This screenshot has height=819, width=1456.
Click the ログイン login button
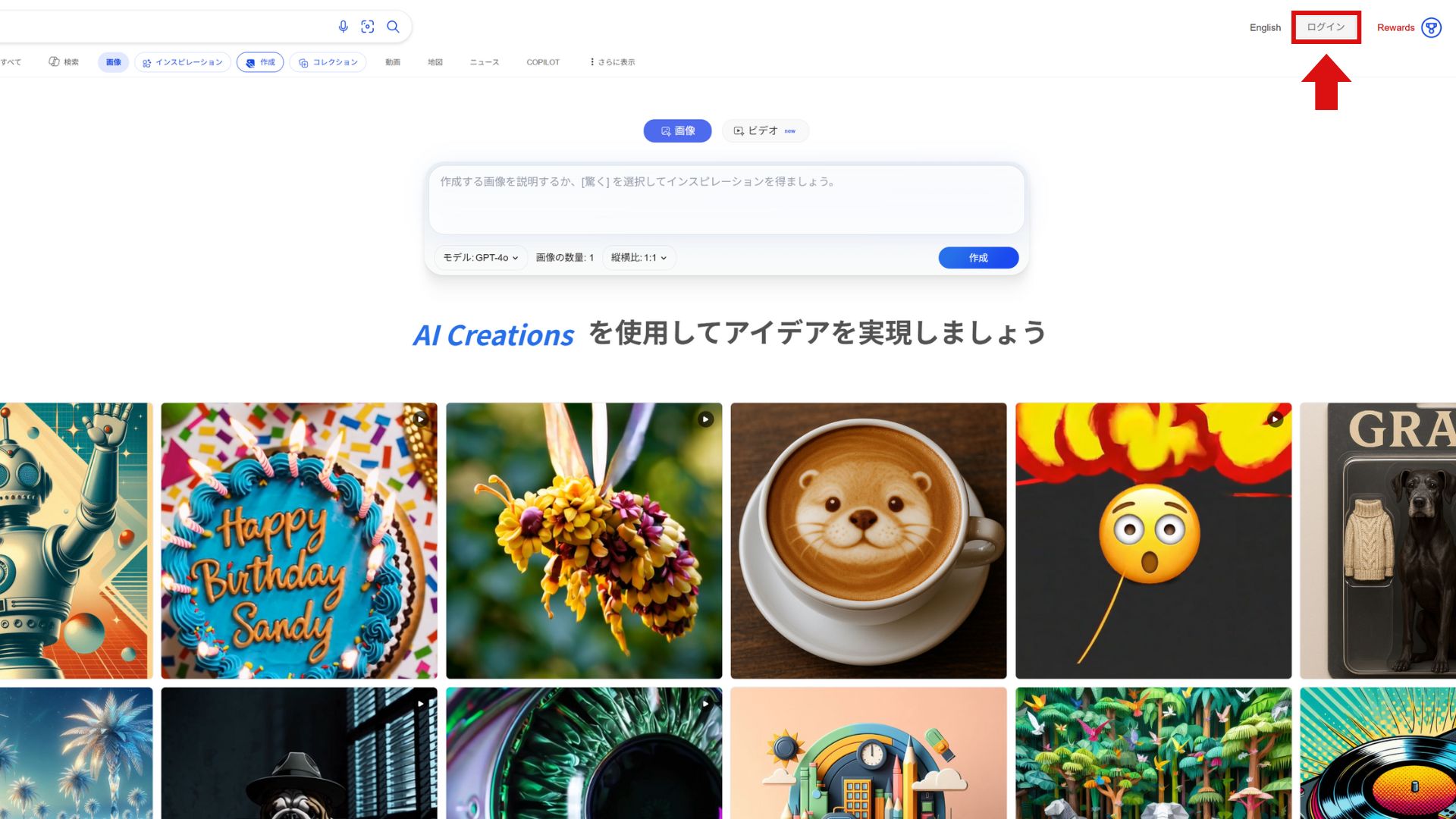tap(1326, 27)
